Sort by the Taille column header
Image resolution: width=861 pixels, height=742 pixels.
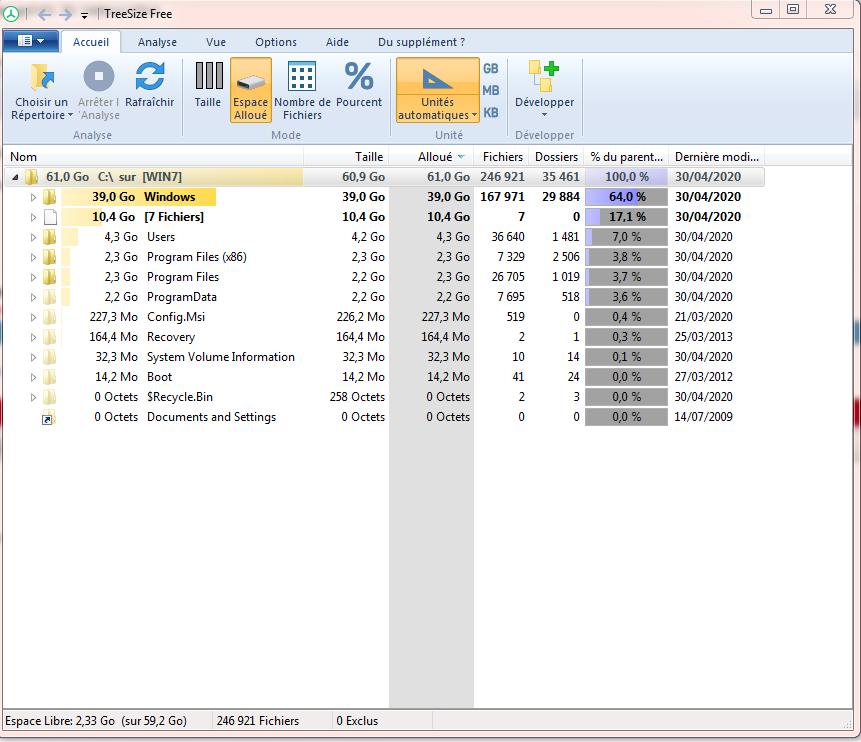click(x=346, y=157)
